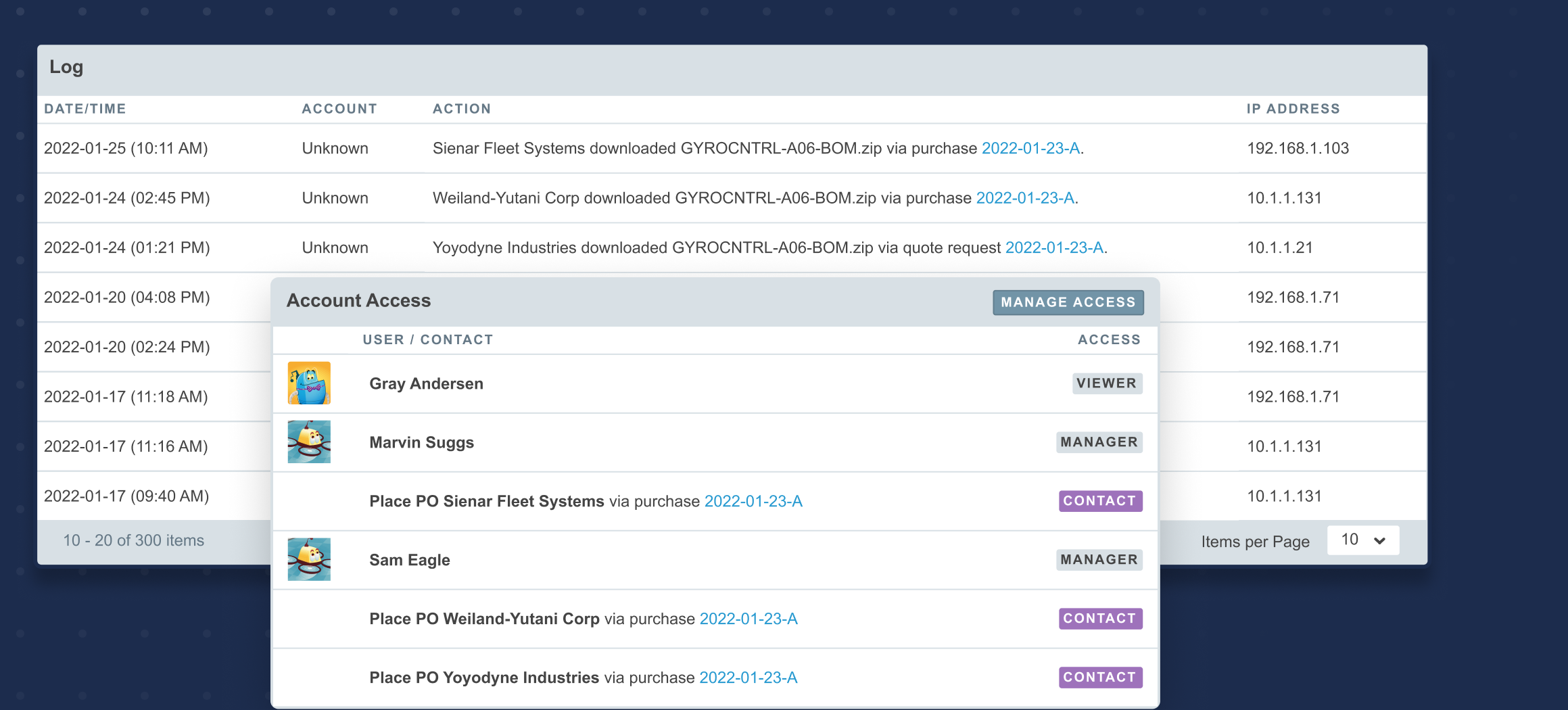Viewport: 1568px width, 710px height.
Task: Click IP address 10.1.1.21
Action: pos(1280,247)
